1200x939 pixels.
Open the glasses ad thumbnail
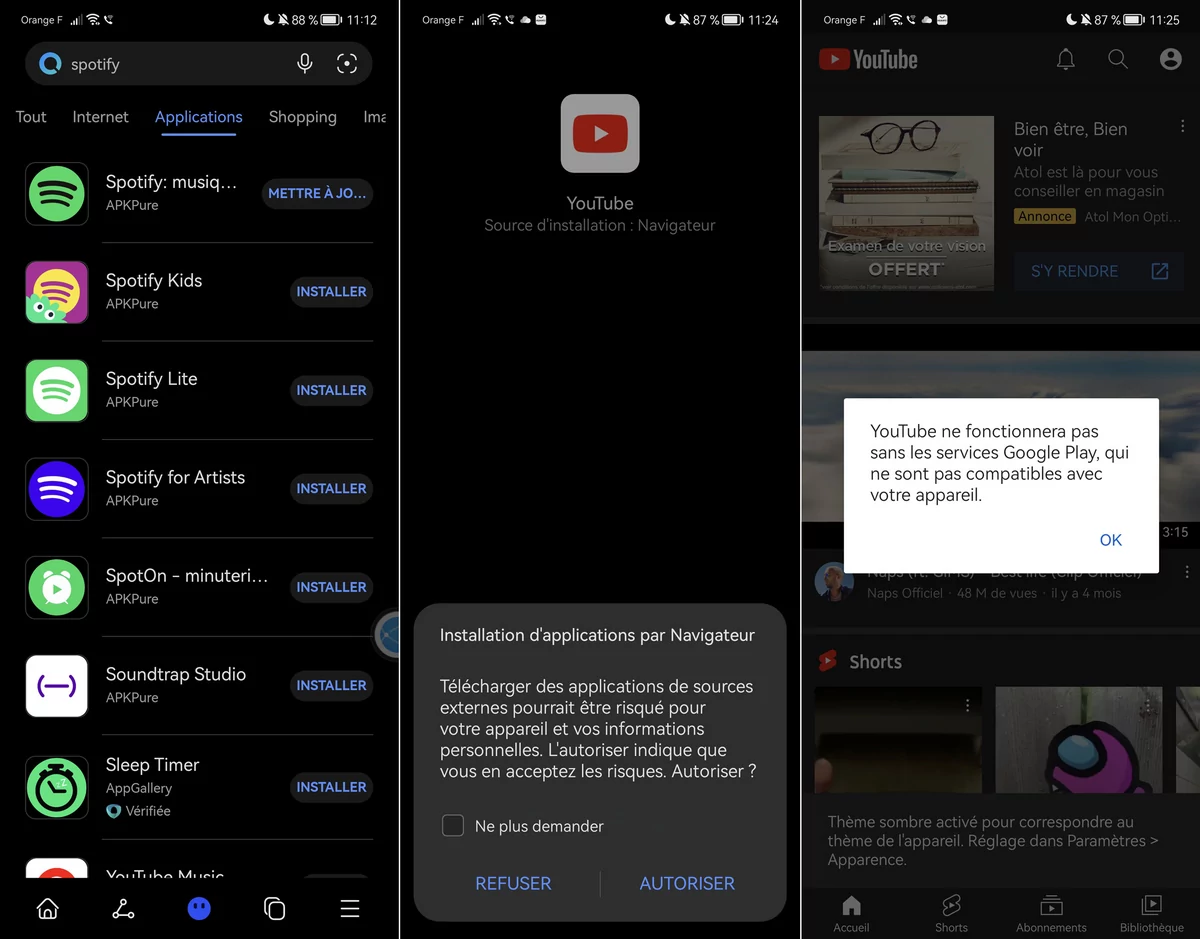906,203
